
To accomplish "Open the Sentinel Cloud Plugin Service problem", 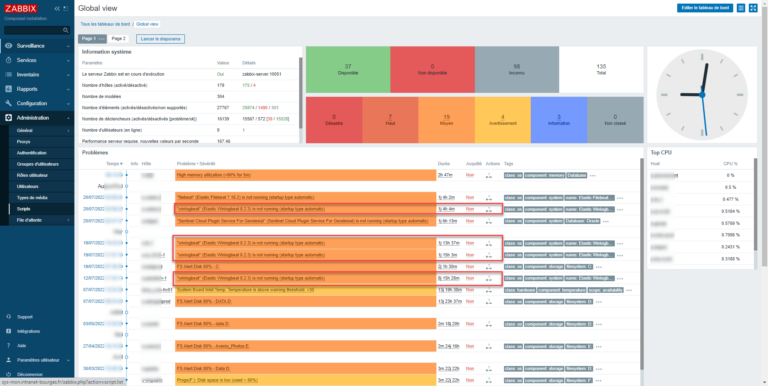I will [x=302, y=221].
